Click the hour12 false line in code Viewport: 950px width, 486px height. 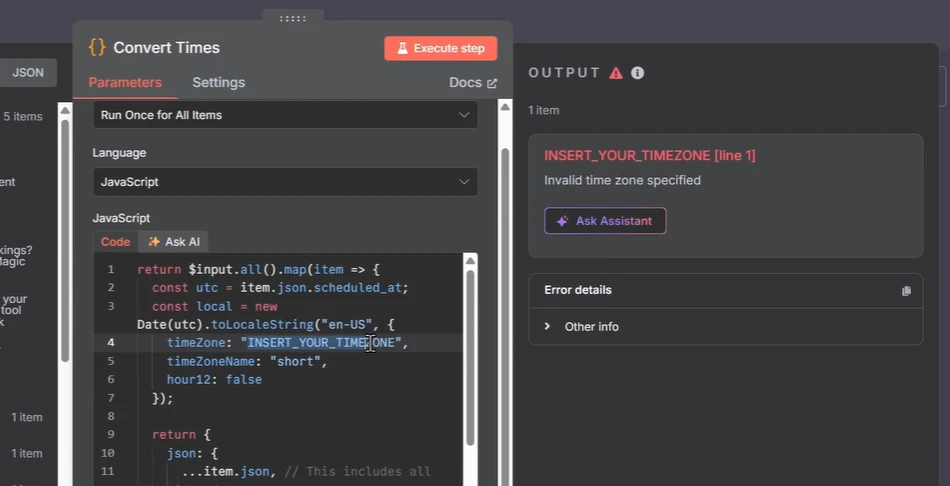pyautogui.click(x=214, y=380)
